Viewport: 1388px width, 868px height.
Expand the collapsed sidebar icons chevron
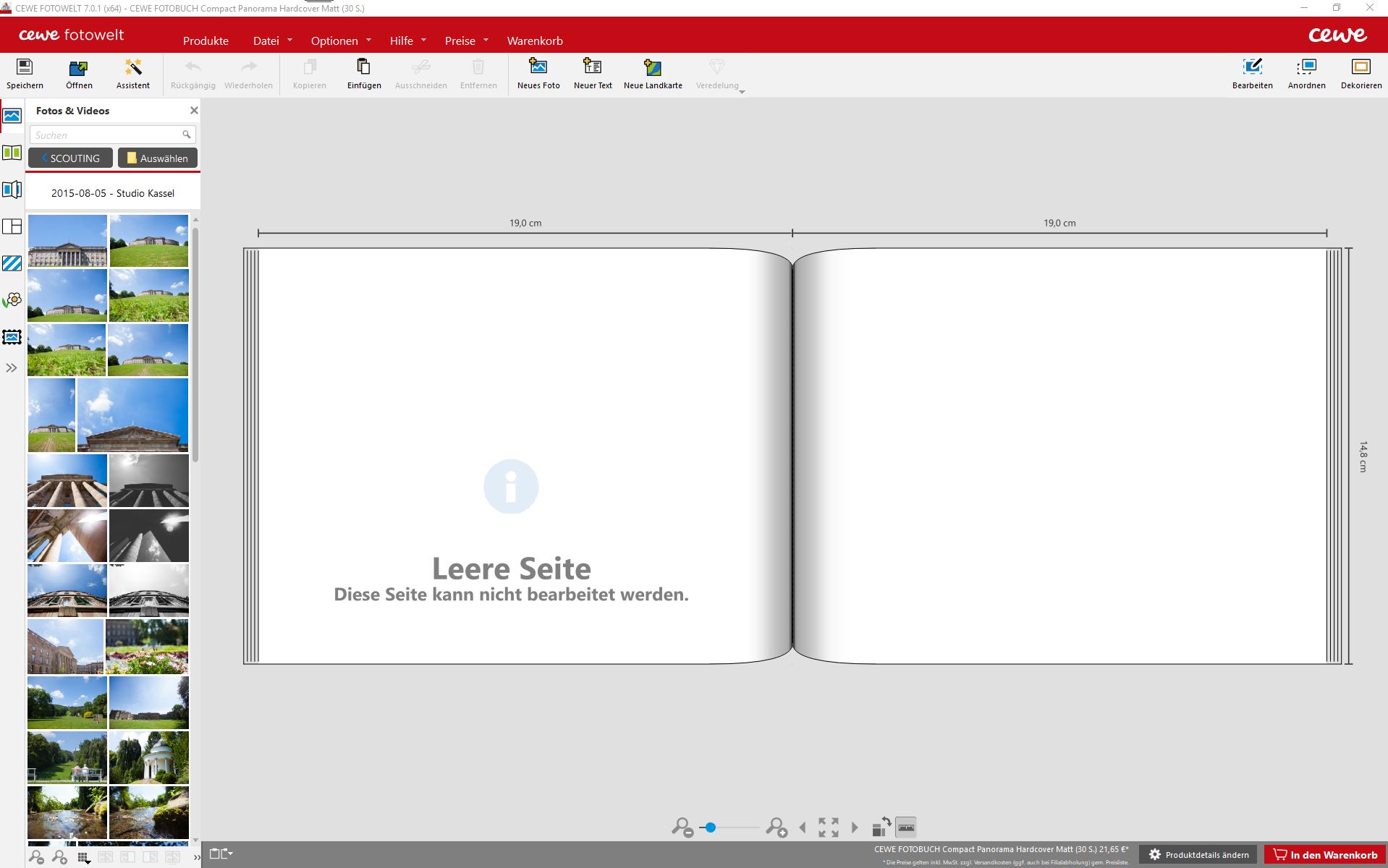click(x=12, y=368)
